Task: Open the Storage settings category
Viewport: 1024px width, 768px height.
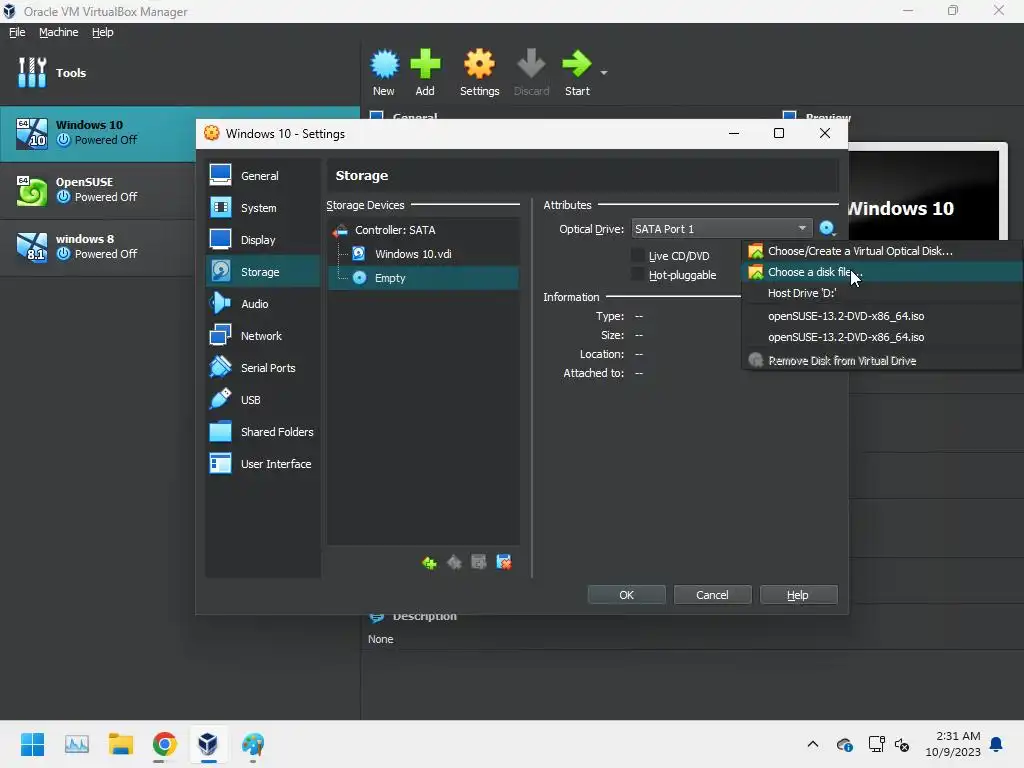Action: coord(263,272)
